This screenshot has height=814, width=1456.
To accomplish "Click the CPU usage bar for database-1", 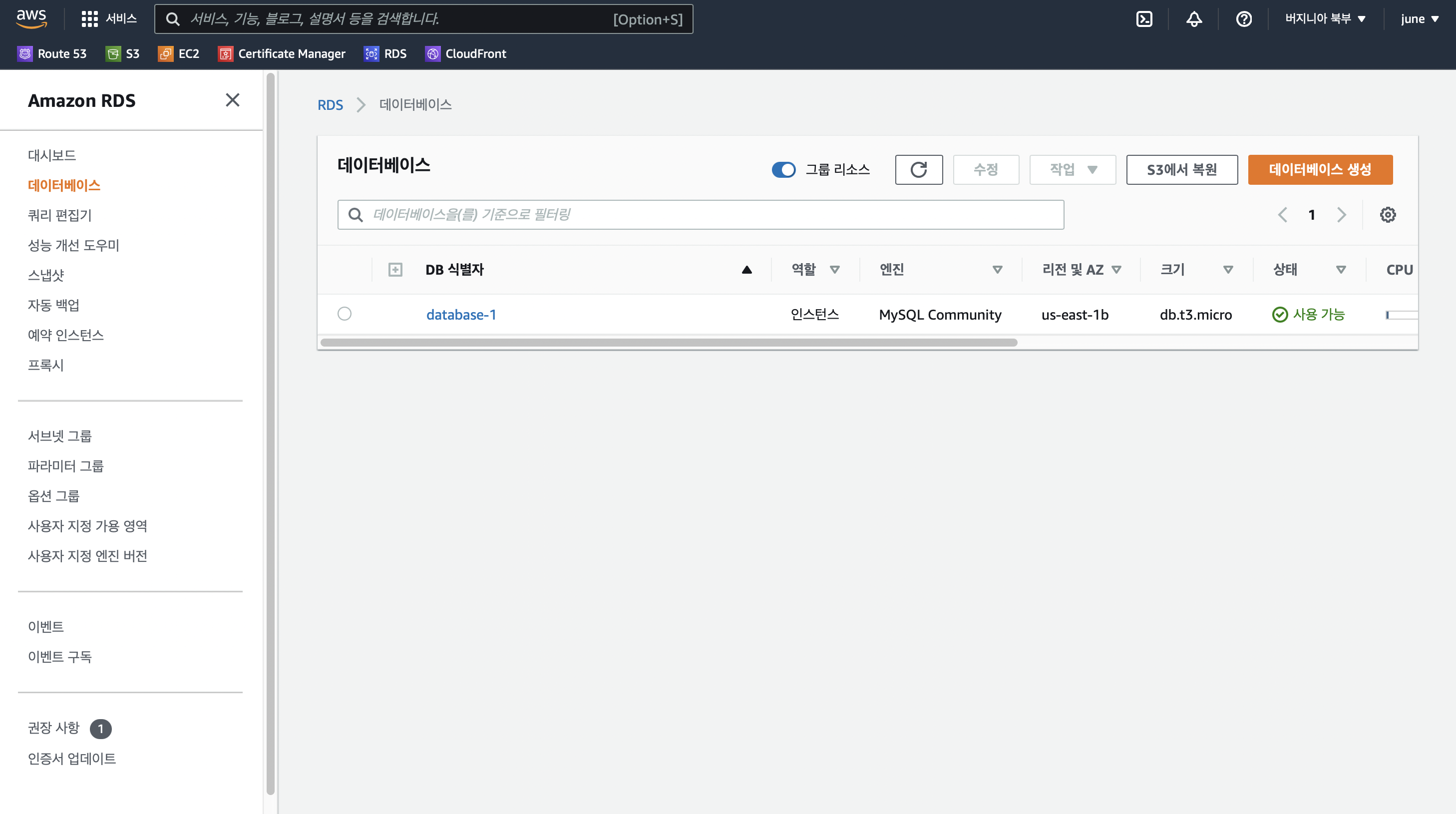I will coord(1402,315).
